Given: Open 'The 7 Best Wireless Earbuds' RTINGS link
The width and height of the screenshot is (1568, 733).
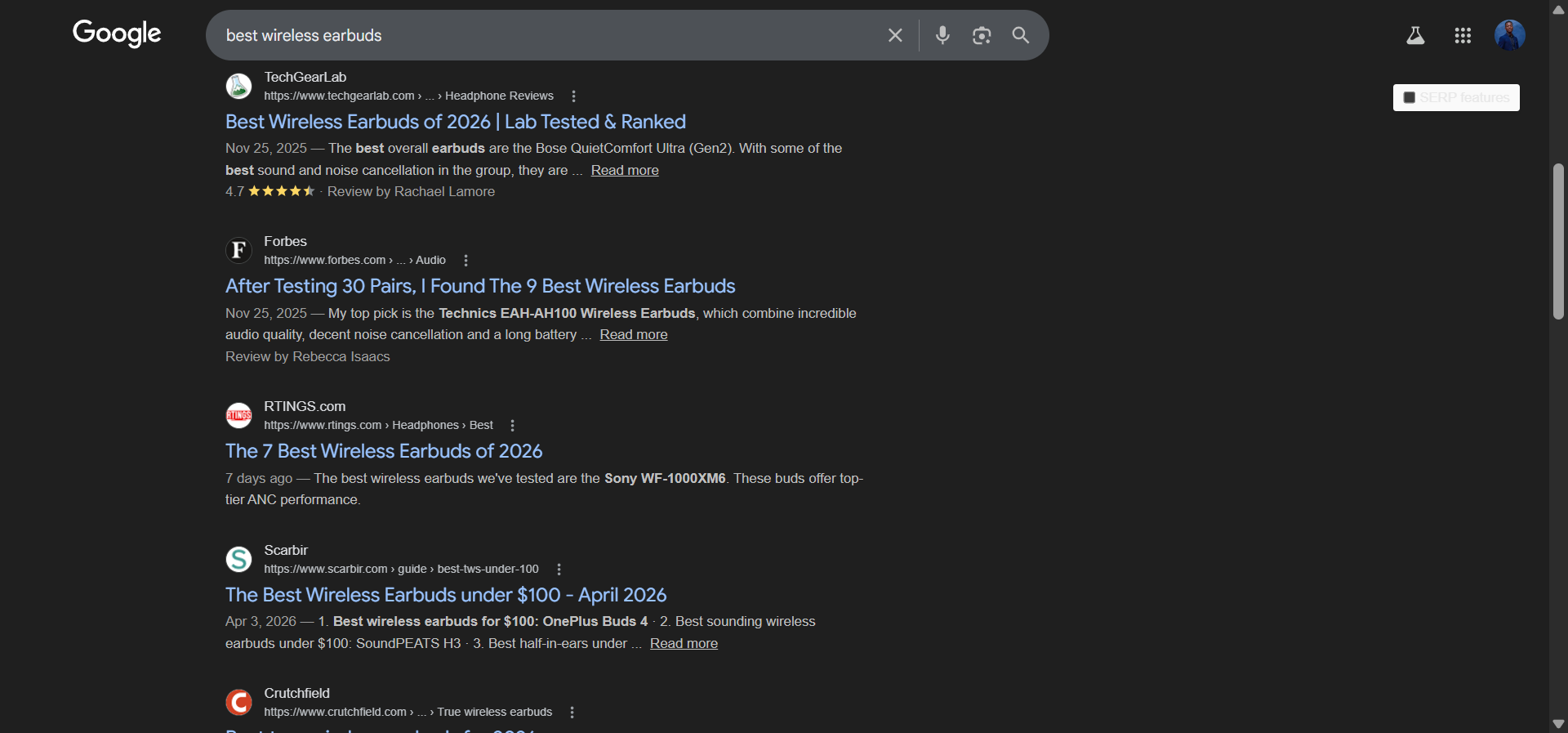Looking at the screenshot, I should (383, 451).
